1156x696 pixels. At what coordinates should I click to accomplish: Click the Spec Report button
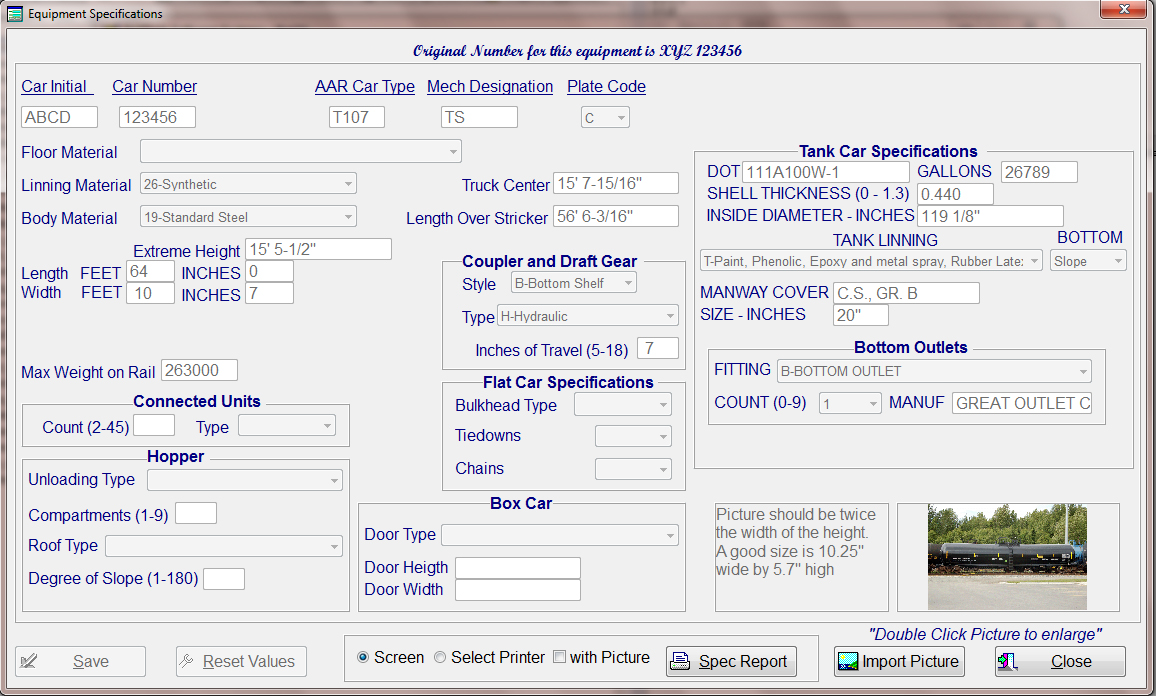coord(731,661)
